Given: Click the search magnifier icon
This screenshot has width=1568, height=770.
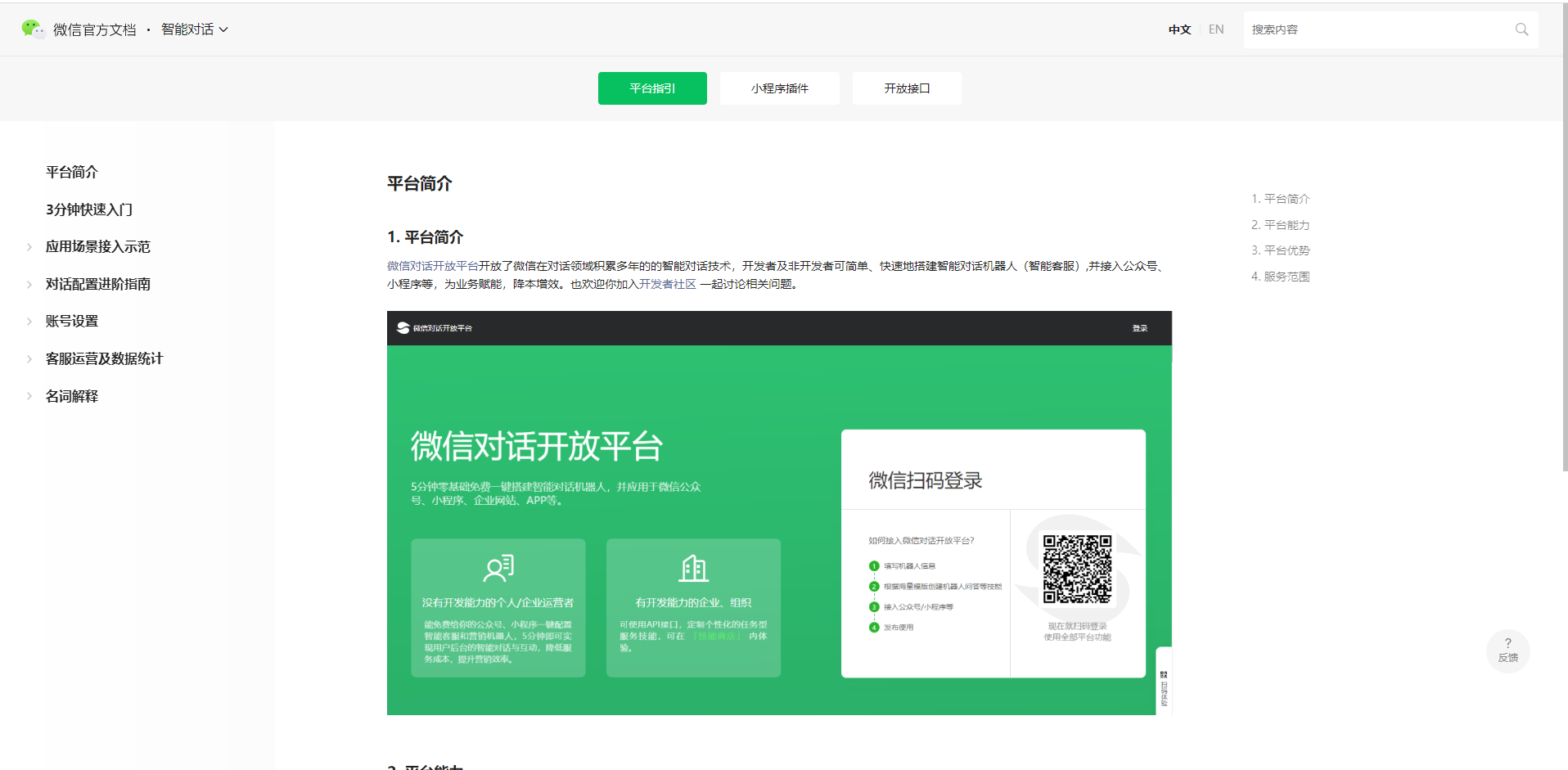Looking at the screenshot, I should click(x=1521, y=29).
